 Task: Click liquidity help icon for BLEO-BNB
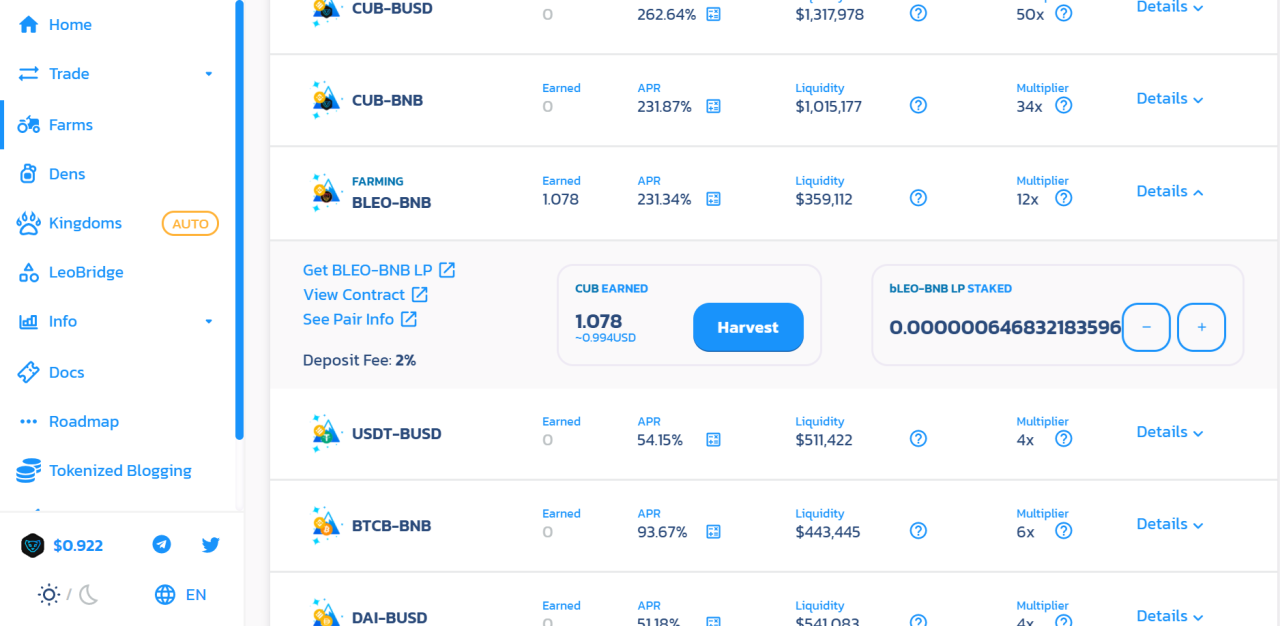click(918, 198)
